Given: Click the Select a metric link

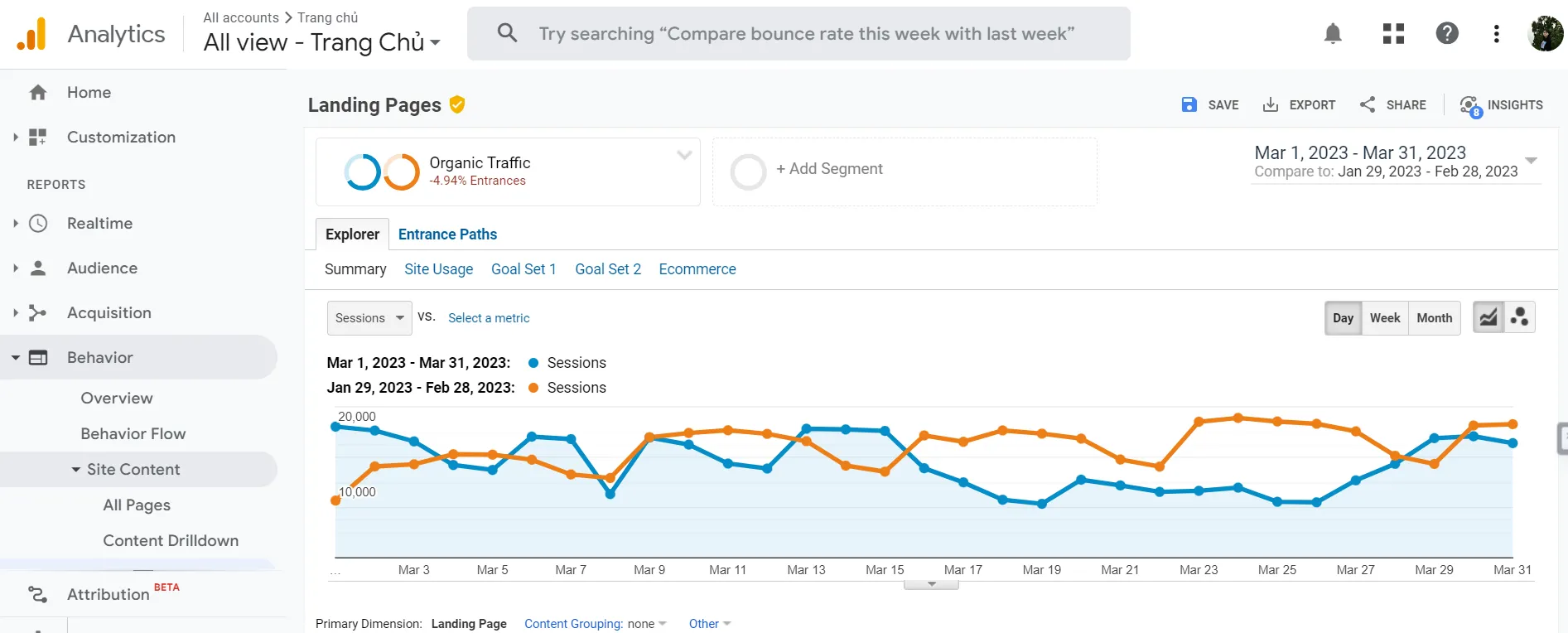Looking at the screenshot, I should 489,318.
